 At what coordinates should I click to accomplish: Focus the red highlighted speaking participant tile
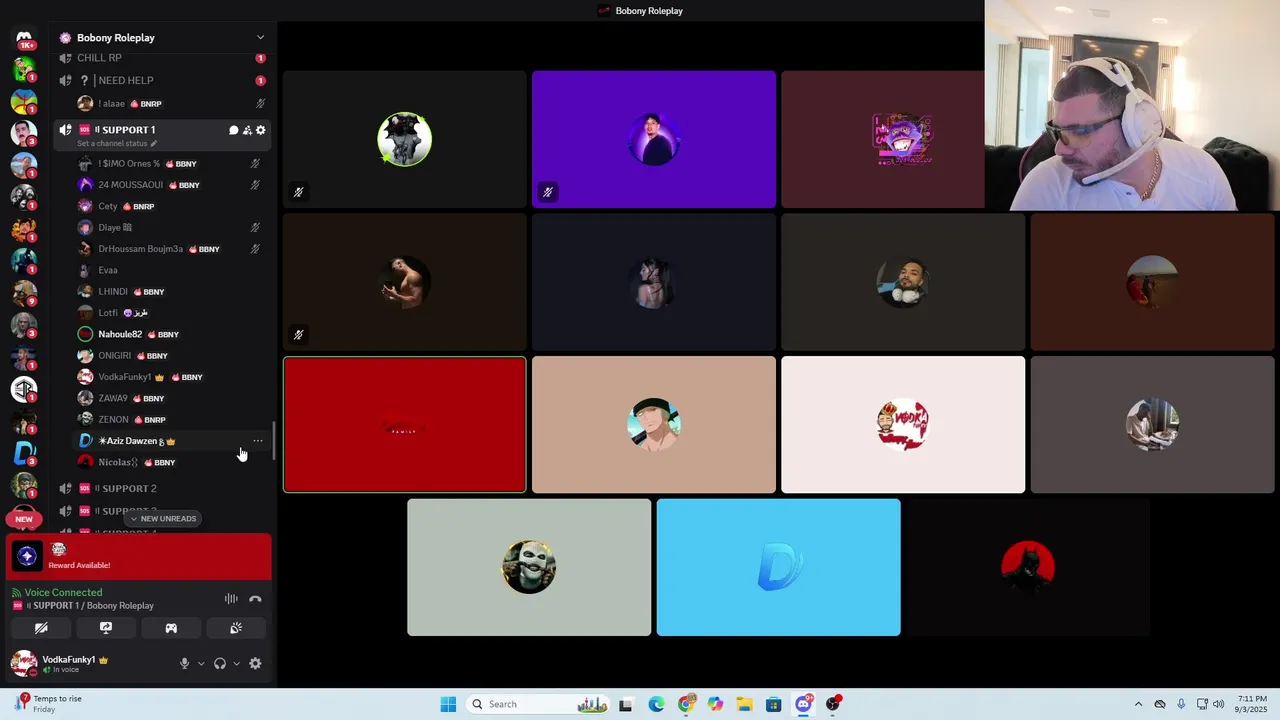pos(405,425)
